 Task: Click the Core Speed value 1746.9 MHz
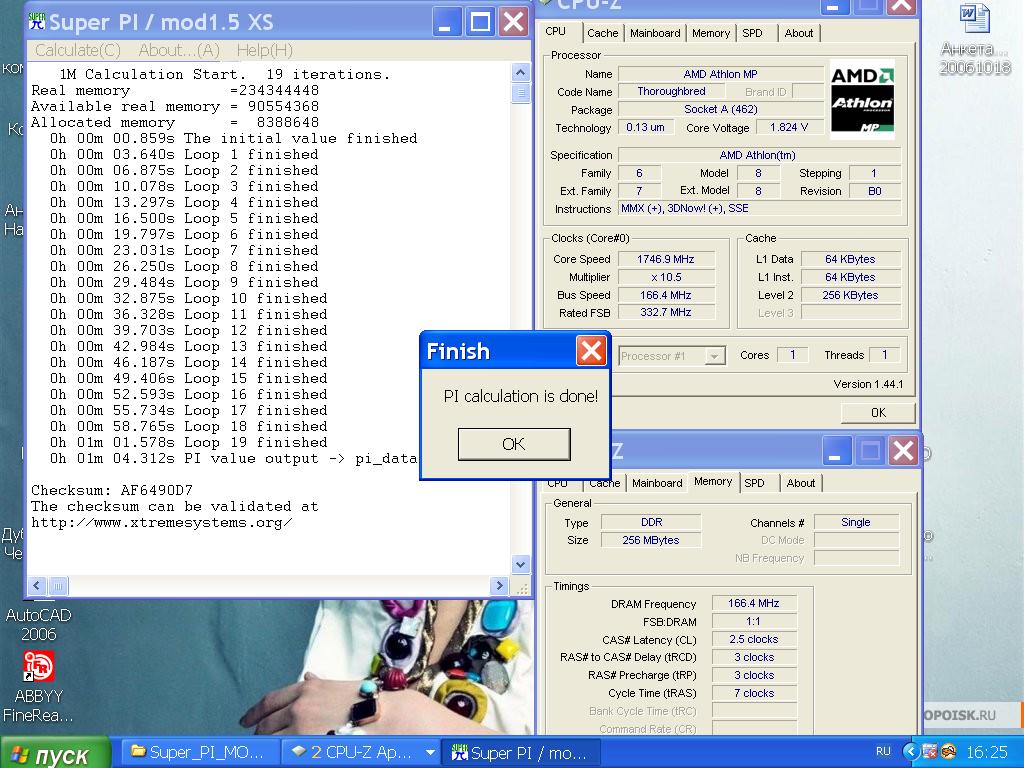[665, 259]
